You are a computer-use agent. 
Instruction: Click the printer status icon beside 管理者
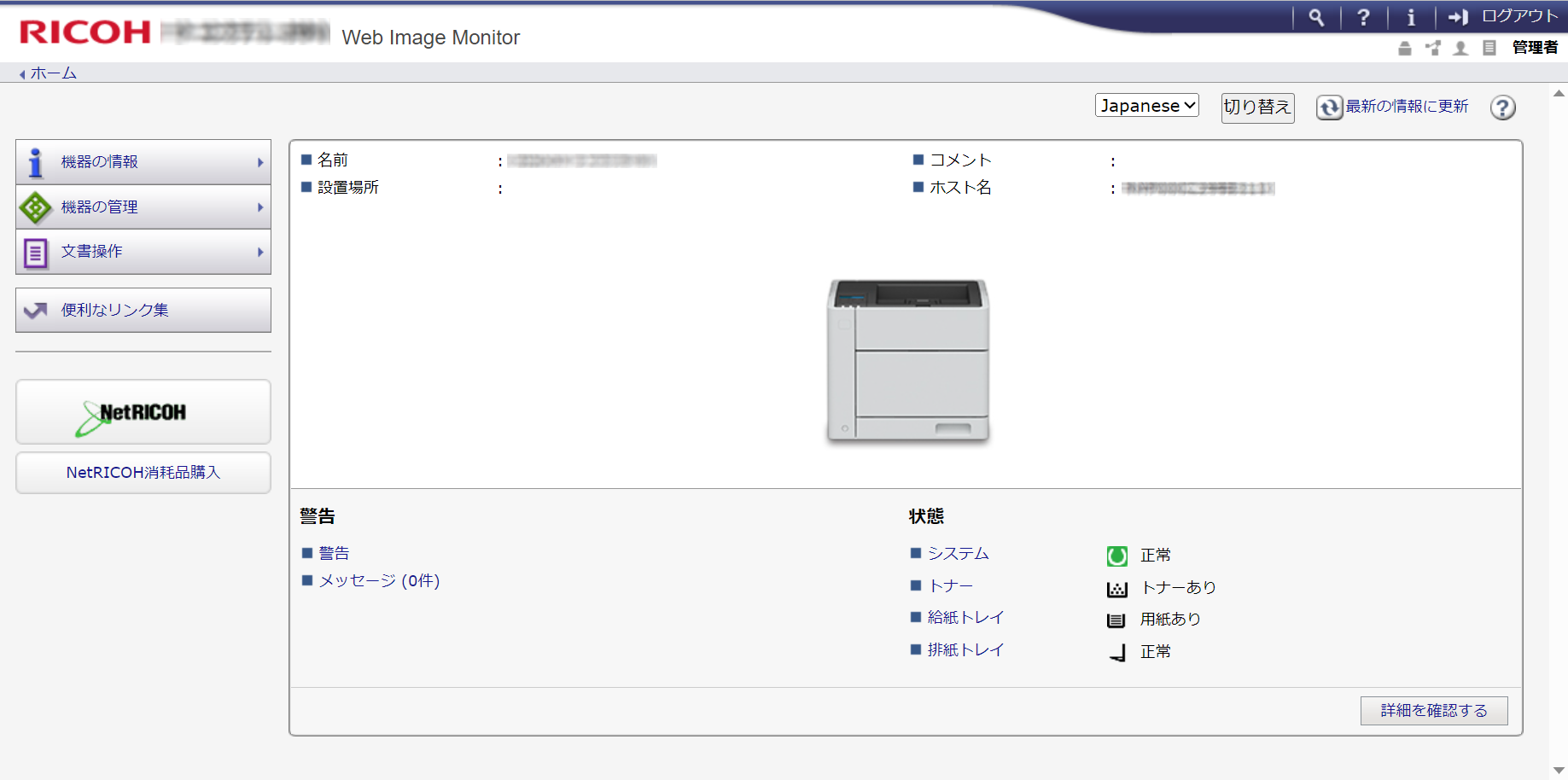(x=1404, y=48)
